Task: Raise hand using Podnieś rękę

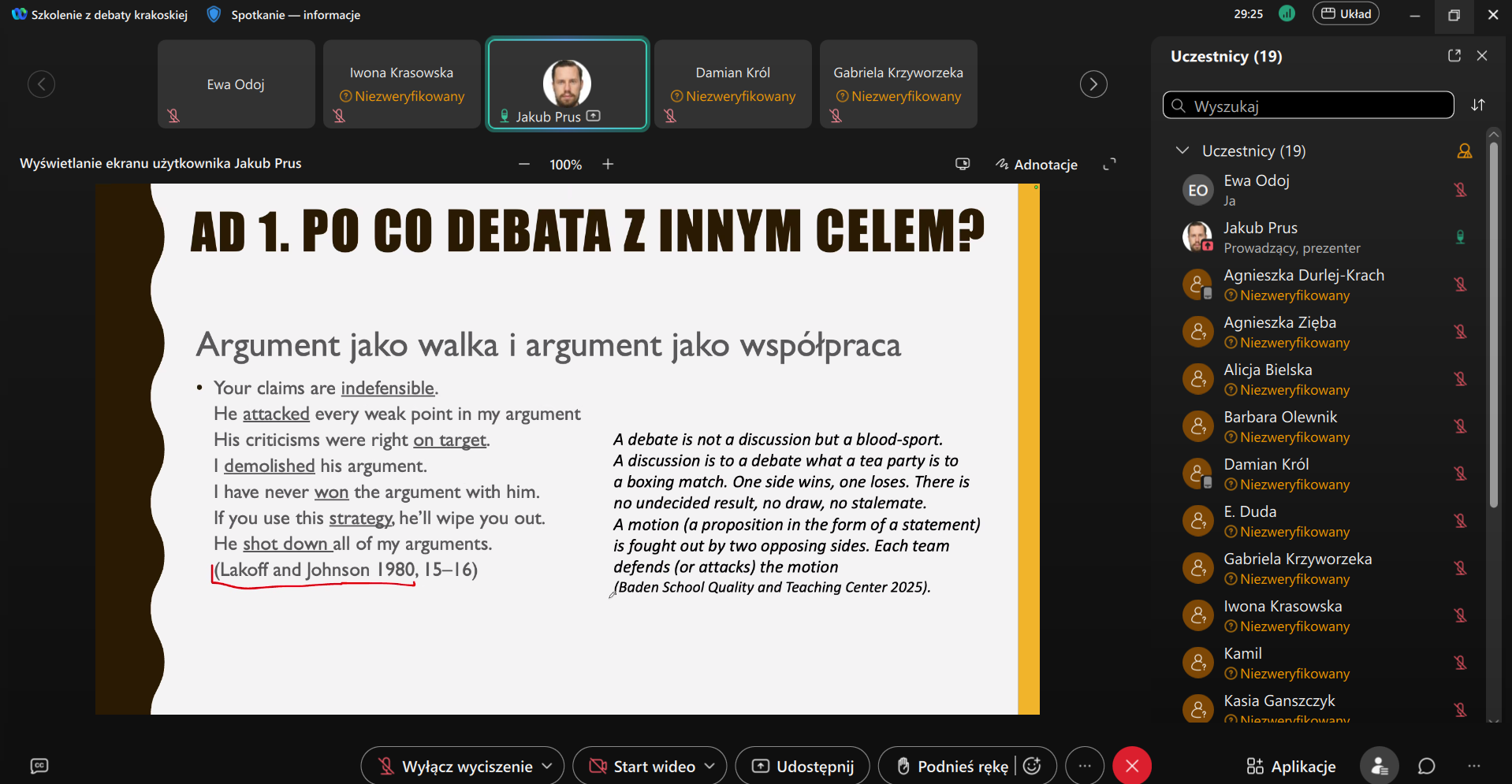Action: [952, 766]
